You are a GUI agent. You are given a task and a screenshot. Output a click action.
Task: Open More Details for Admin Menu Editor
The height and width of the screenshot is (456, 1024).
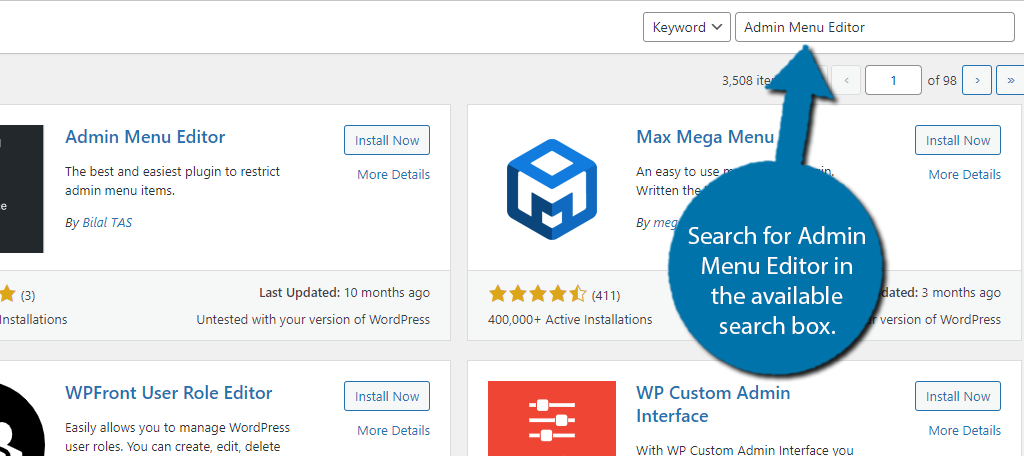point(393,174)
